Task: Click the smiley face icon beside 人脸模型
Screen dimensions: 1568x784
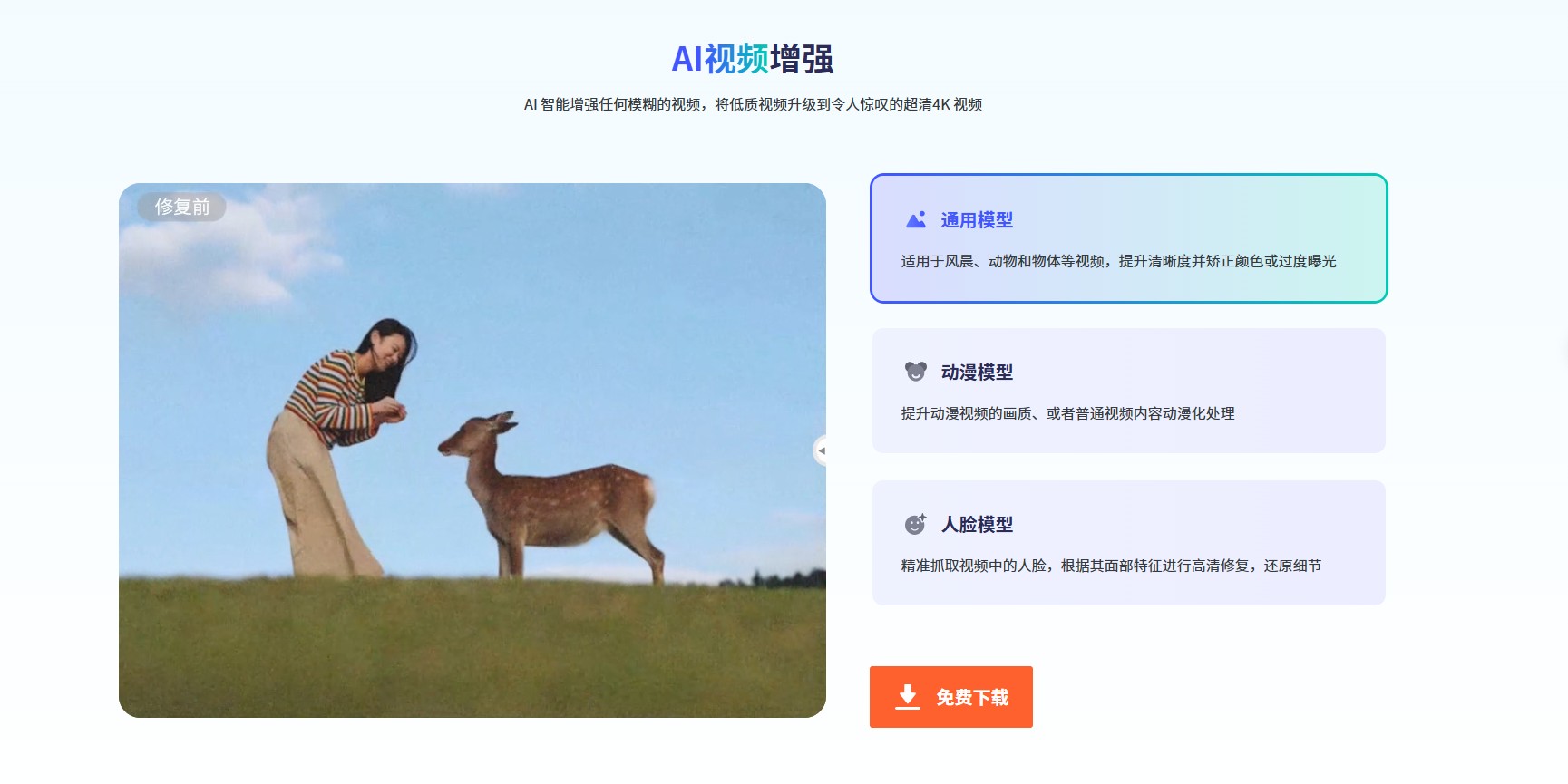Action: pyautogui.click(x=916, y=524)
